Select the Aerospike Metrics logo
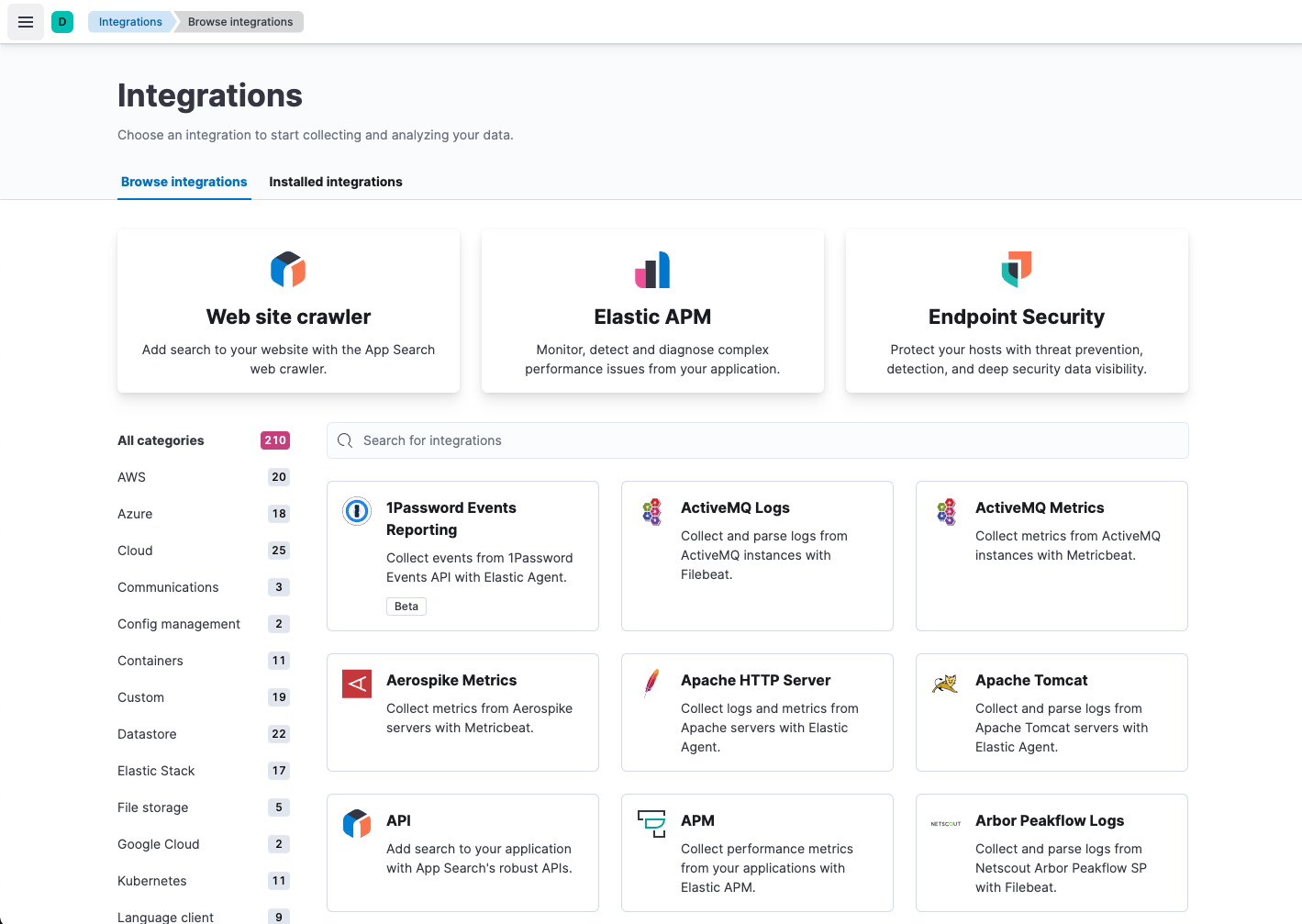The height and width of the screenshot is (924, 1302). (x=357, y=684)
